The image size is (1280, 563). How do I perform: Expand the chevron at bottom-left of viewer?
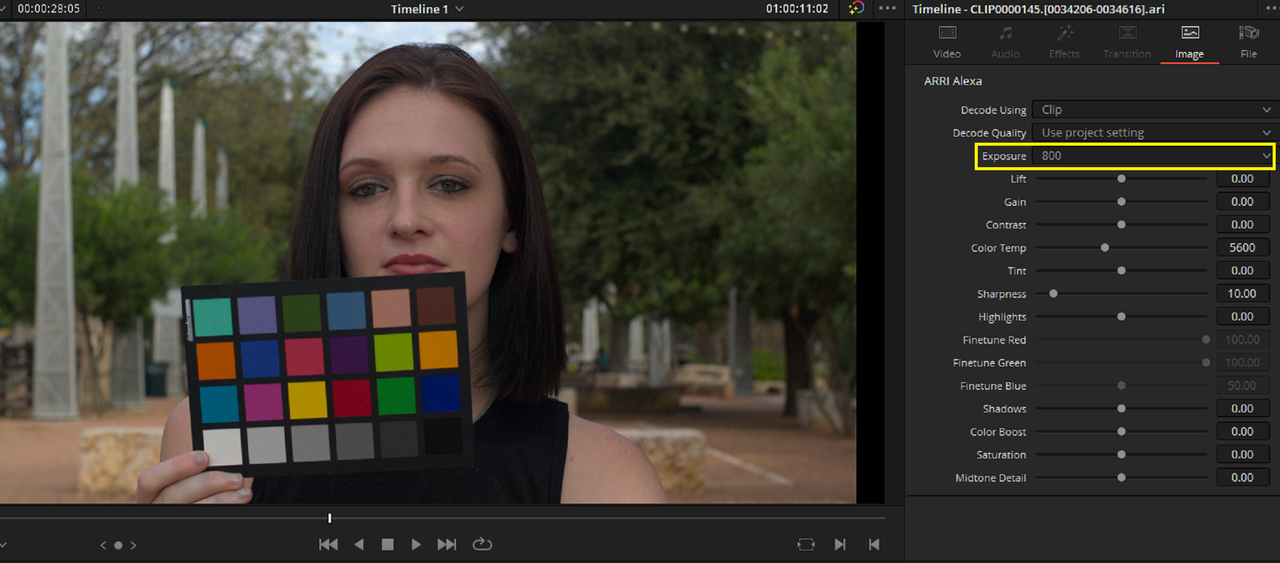click(x=4, y=545)
